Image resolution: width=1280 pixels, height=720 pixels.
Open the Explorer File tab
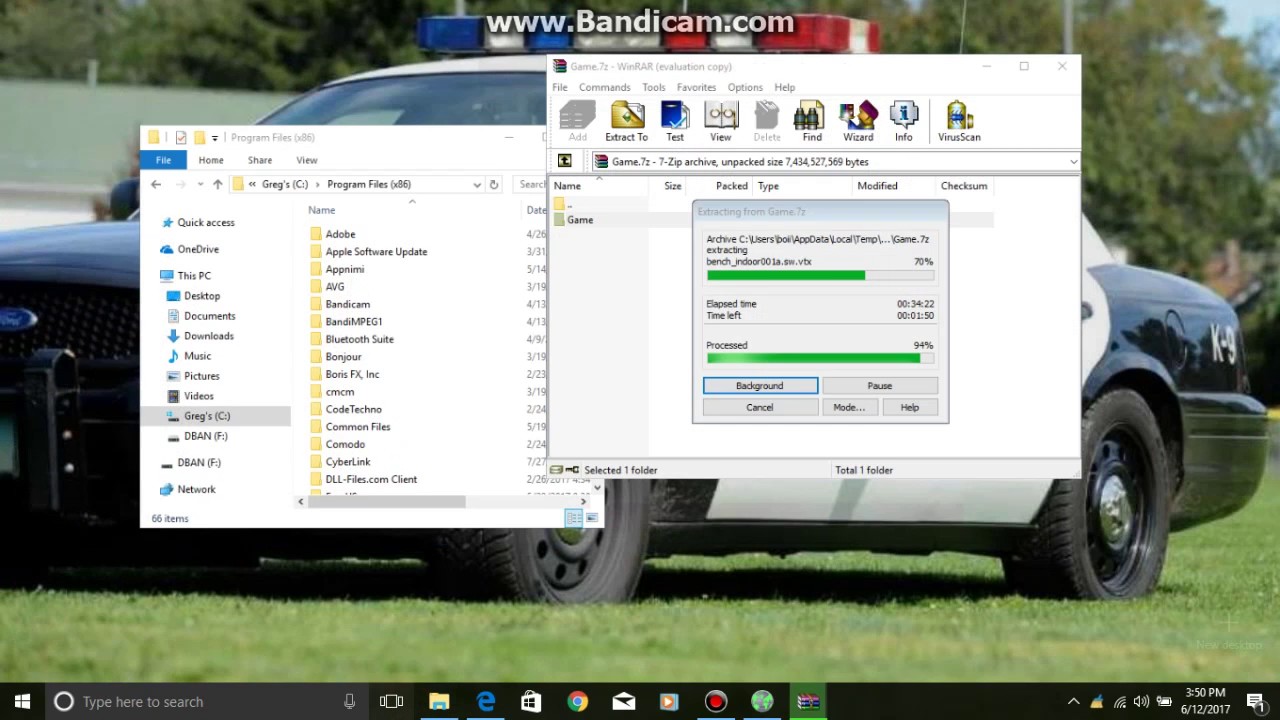(x=163, y=160)
